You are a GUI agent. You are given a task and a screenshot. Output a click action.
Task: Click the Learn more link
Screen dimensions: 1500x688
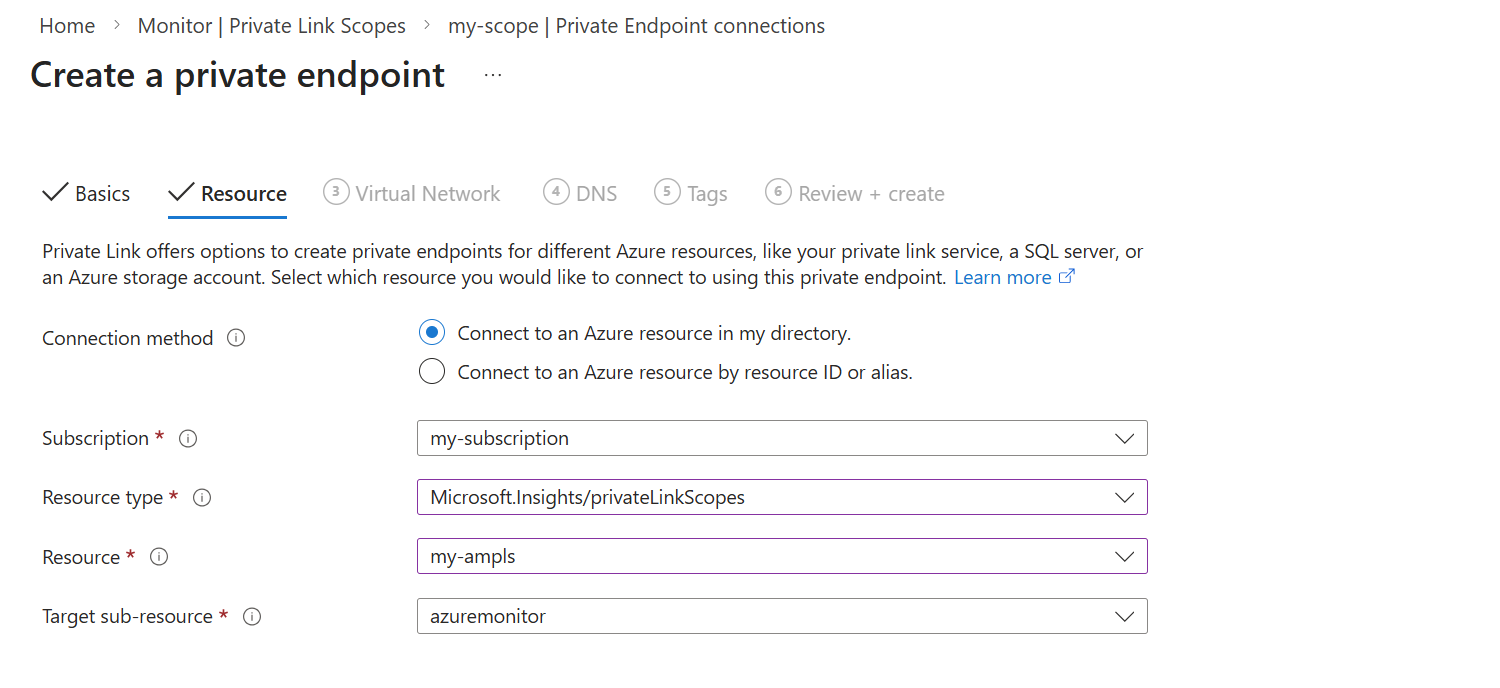pos(1003,277)
